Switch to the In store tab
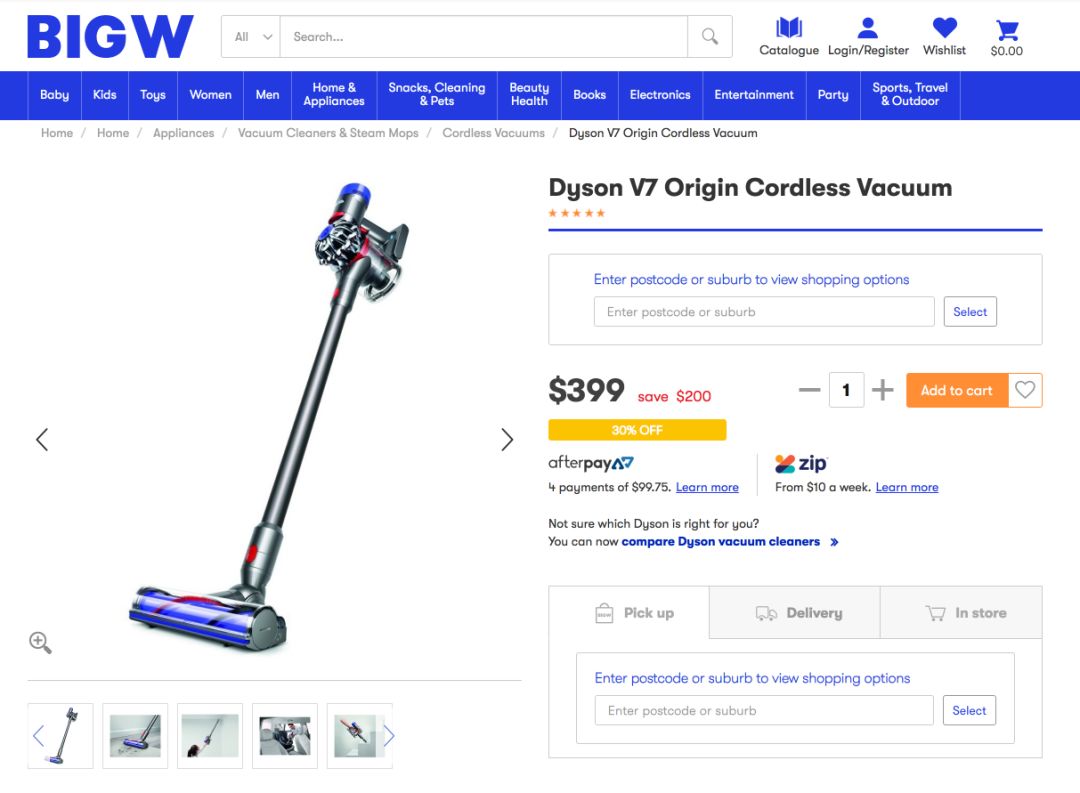Viewport: 1080px width, 793px height. 962,612
